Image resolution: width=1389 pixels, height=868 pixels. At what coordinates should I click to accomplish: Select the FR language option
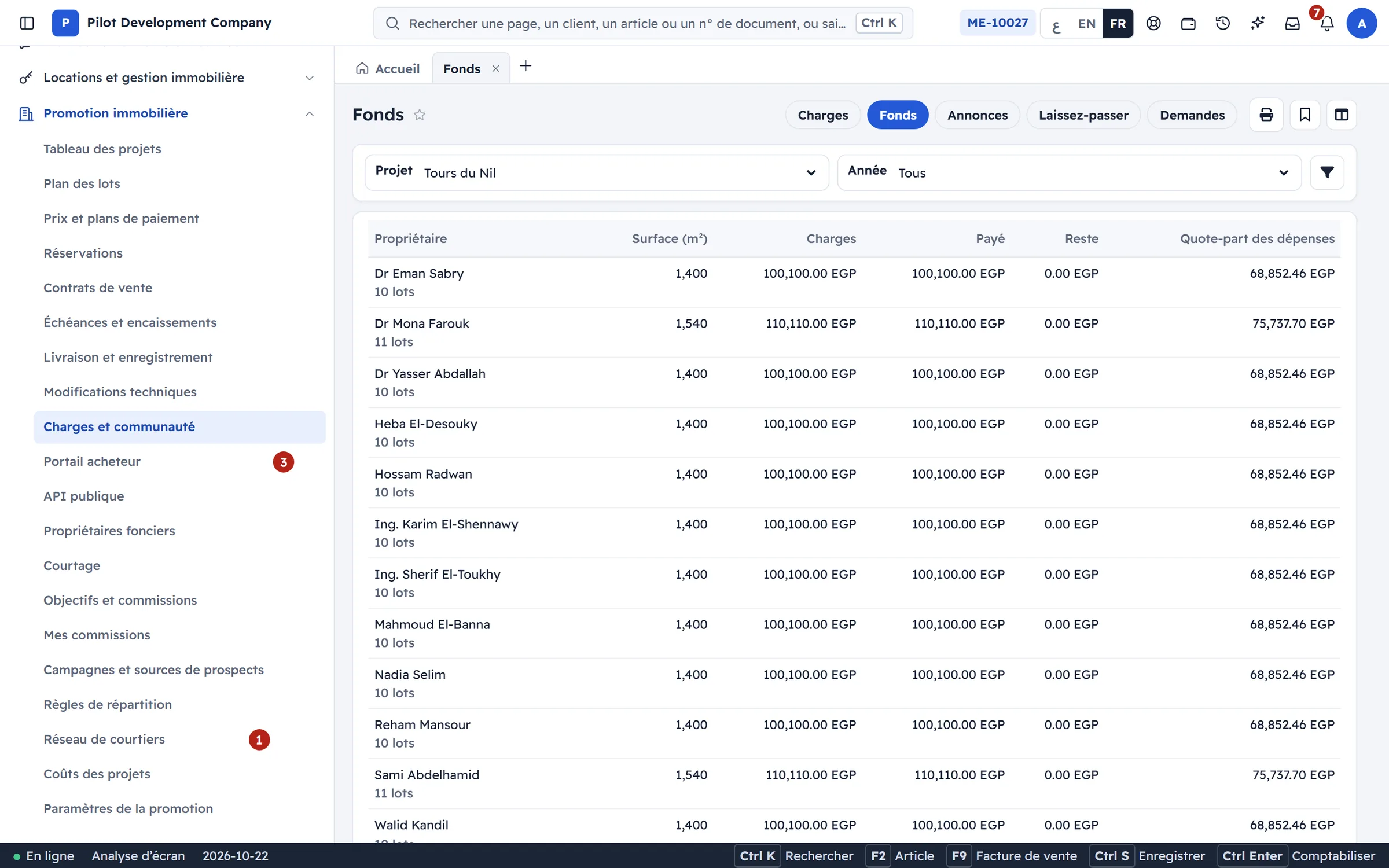pyautogui.click(x=1118, y=24)
